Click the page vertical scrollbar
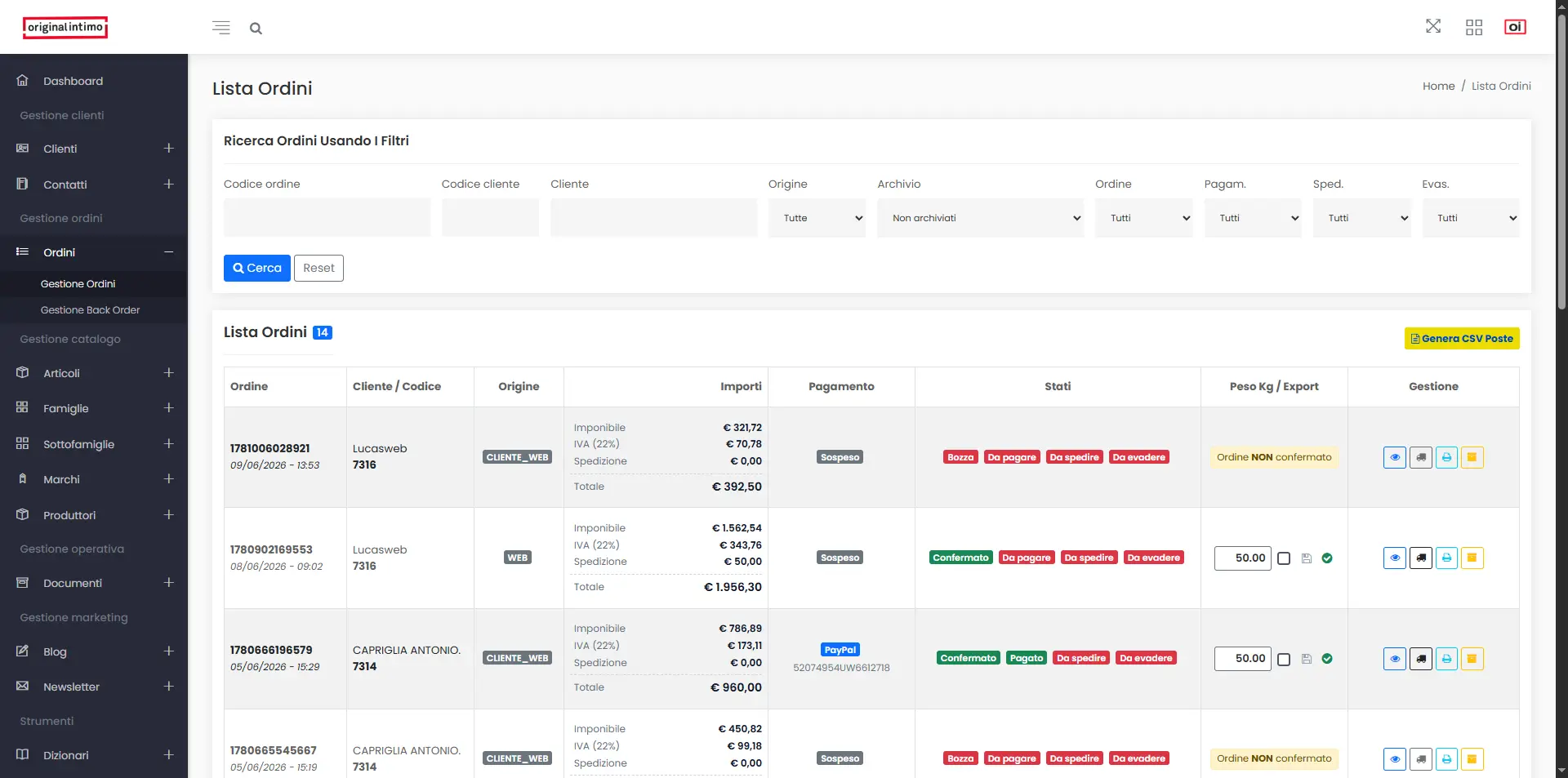Screen dimensions: 1568x778 tap(1561, 163)
